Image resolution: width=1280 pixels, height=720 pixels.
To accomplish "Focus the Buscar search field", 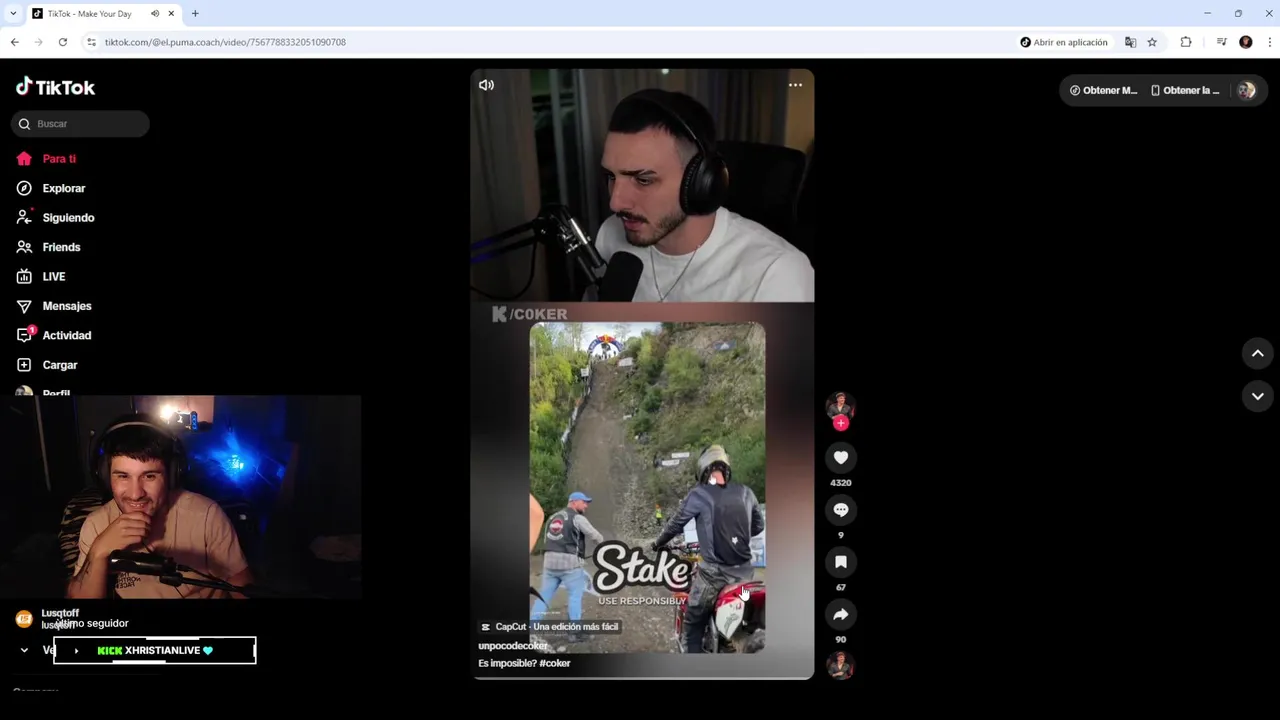I will coord(80,124).
